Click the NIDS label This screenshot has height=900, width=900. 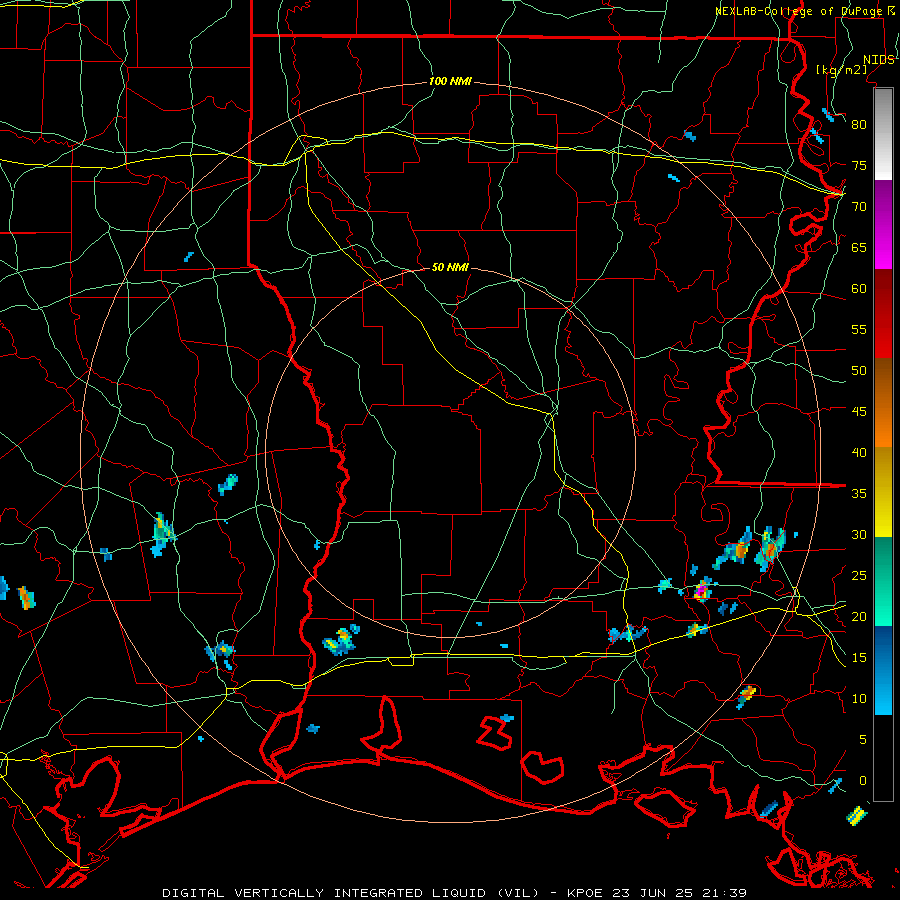click(x=879, y=60)
